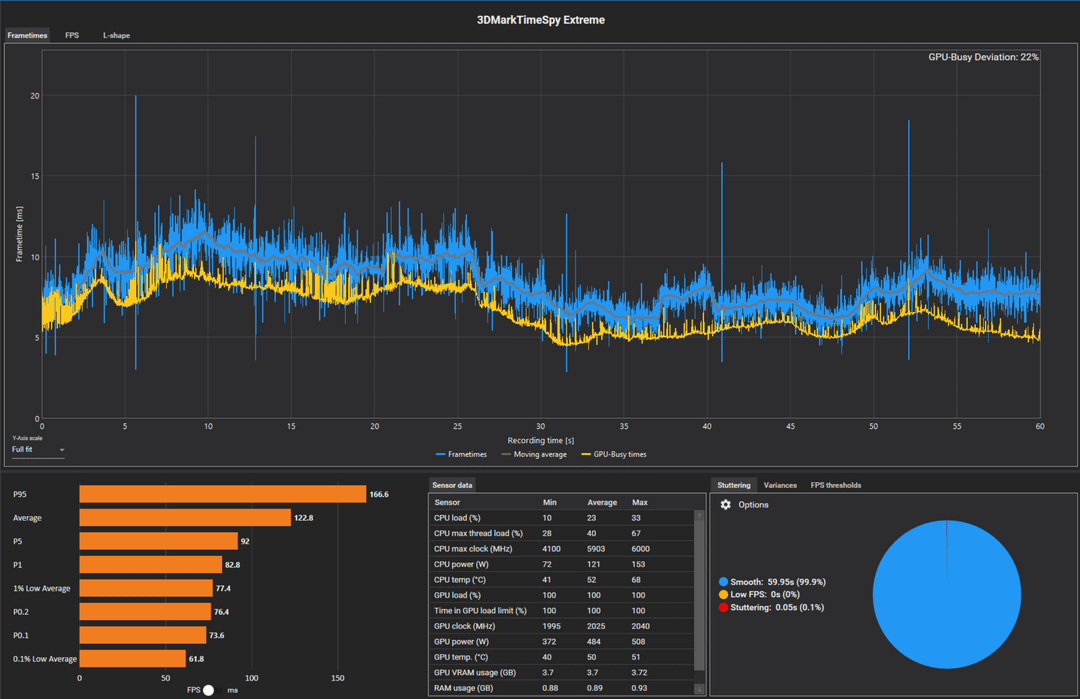This screenshot has height=699, width=1080.
Task: Toggle the GPU-Busy times series in the legend
Action: click(x=614, y=455)
